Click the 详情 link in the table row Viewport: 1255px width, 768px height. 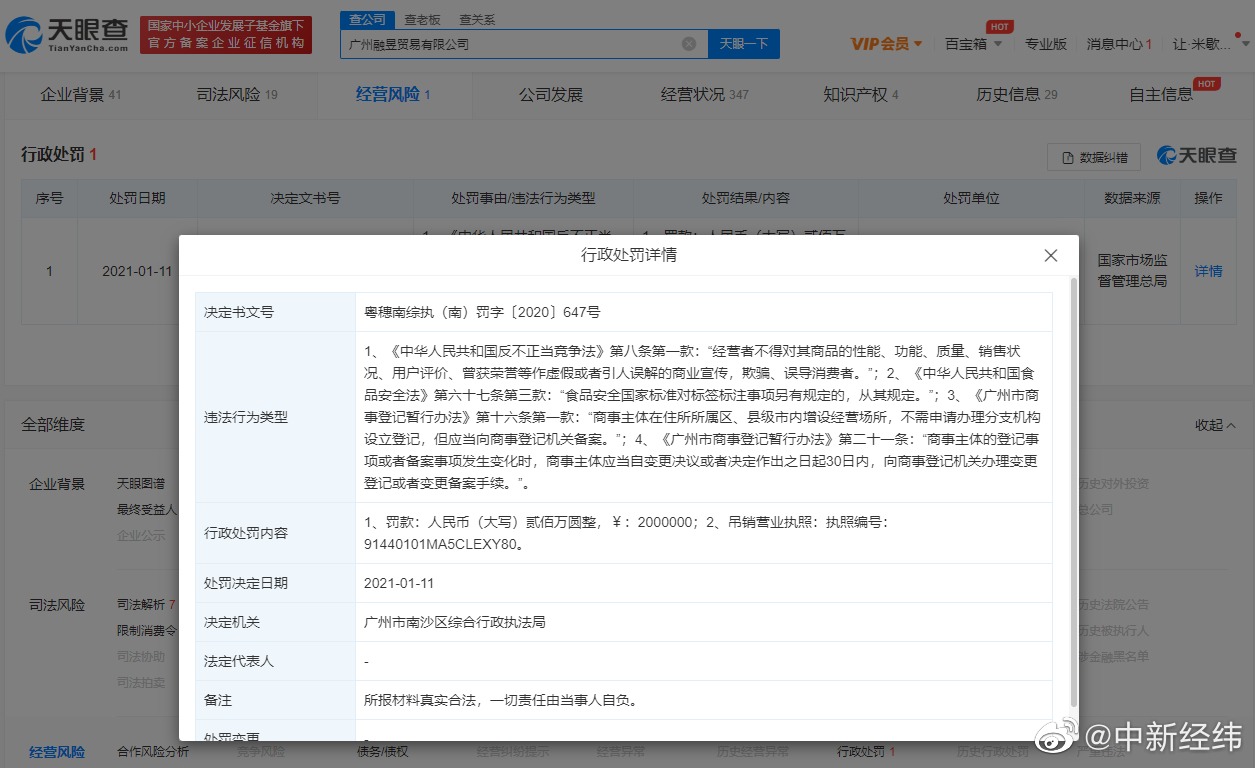click(x=1208, y=271)
